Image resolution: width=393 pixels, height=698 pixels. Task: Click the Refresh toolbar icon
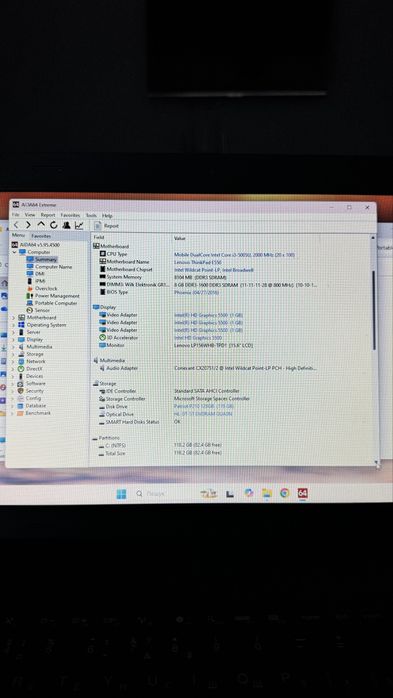53,225
